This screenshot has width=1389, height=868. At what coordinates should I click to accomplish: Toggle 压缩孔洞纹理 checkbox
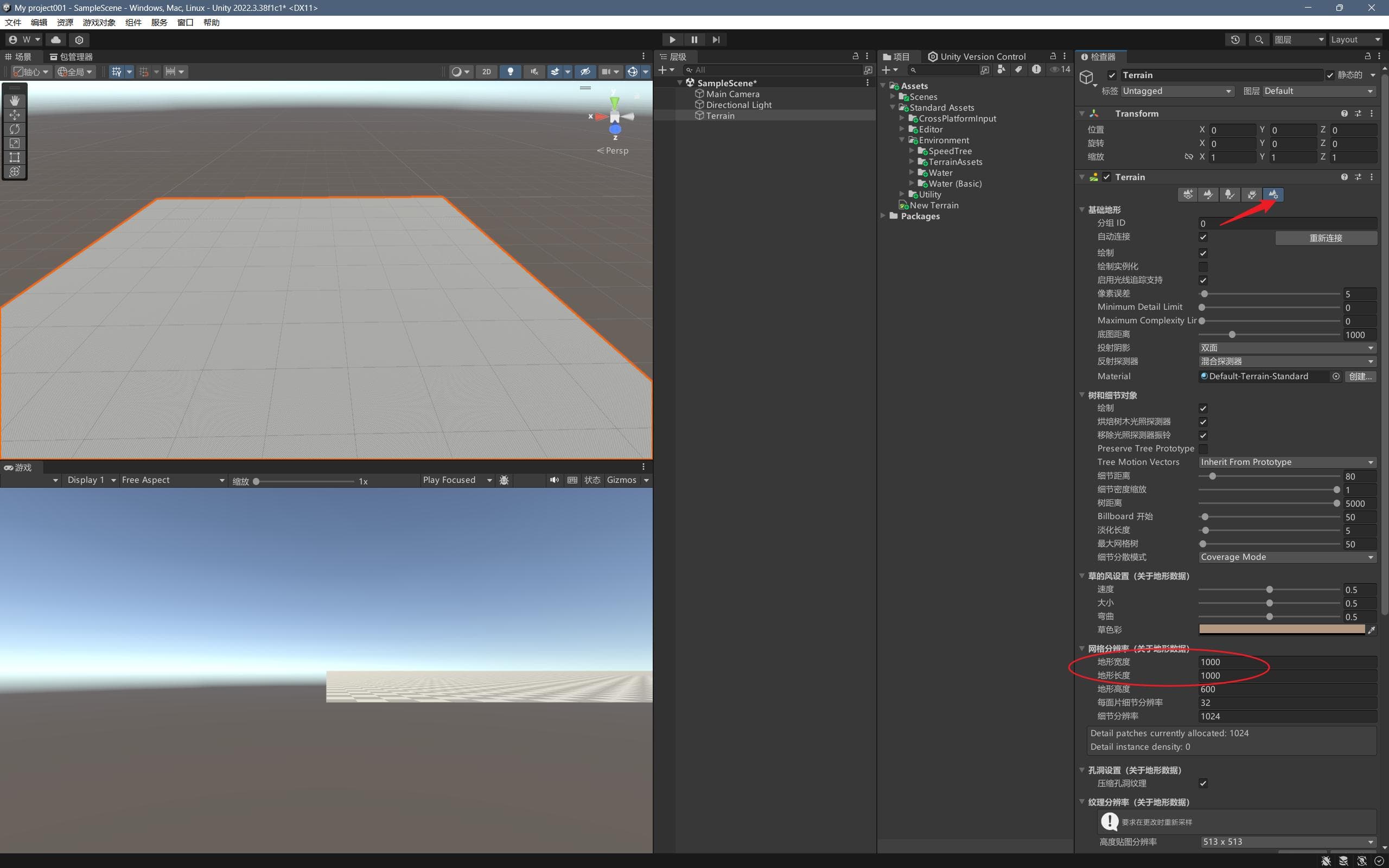[x=1203, y=783]
